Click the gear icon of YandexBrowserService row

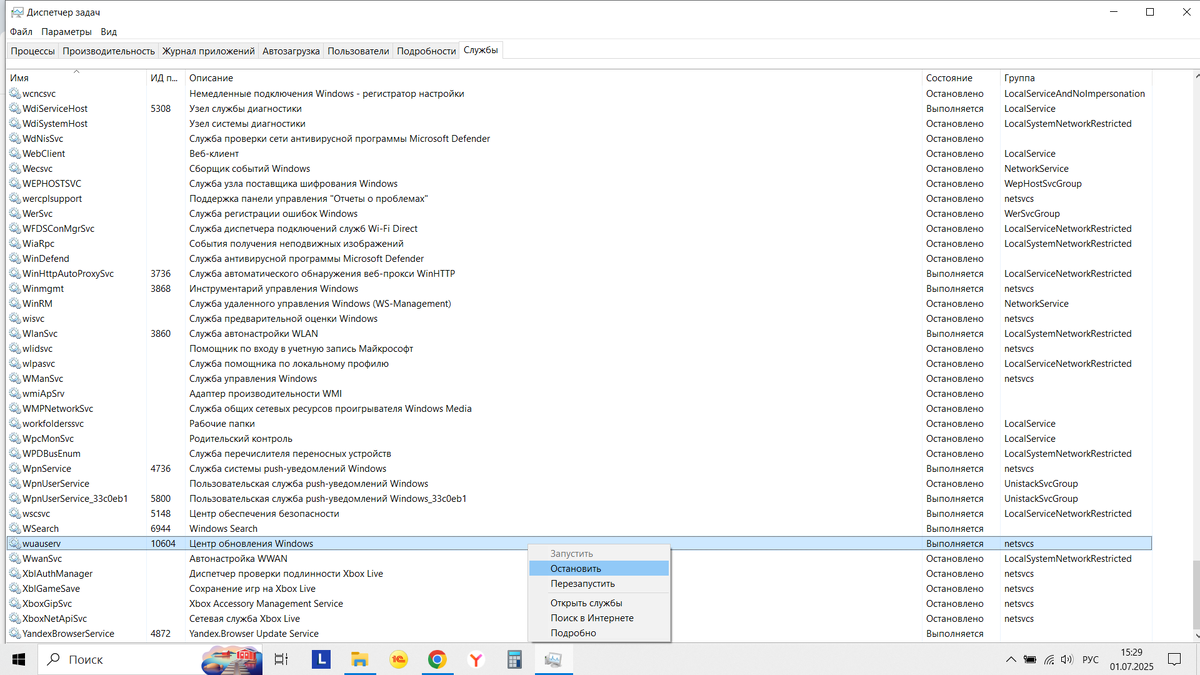[14, 634]
